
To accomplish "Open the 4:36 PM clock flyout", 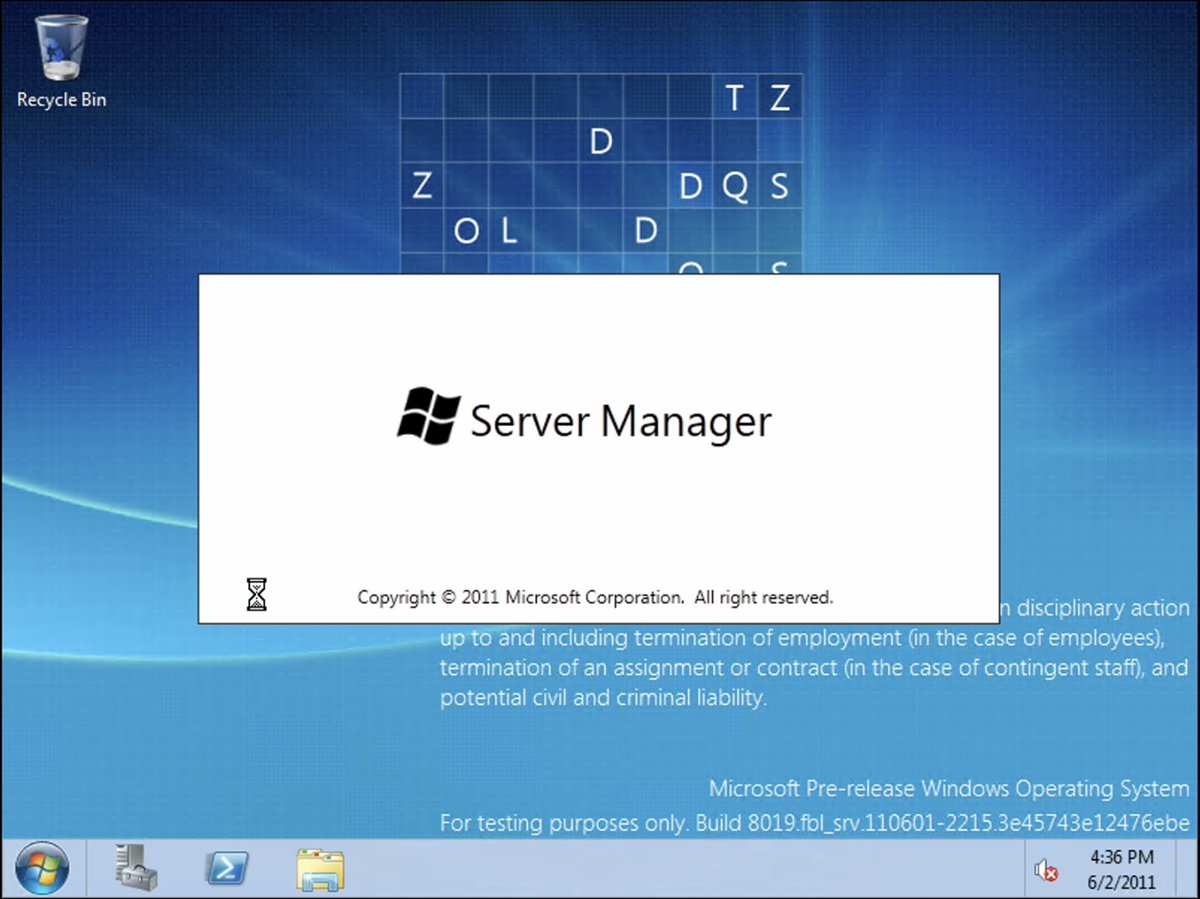I will [1121, 870].
